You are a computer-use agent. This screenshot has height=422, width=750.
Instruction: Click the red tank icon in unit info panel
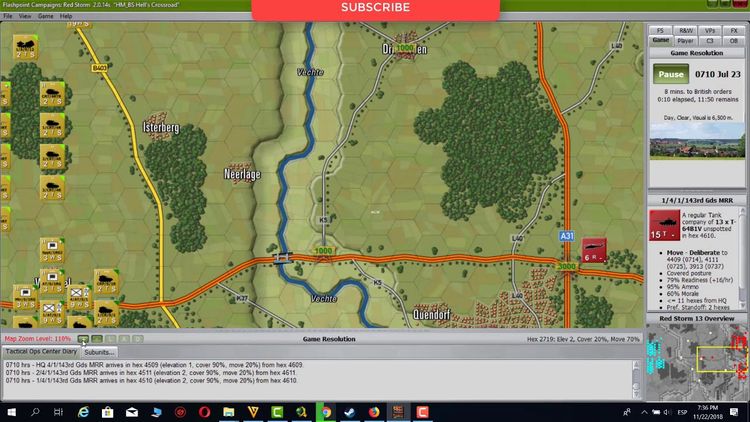(664, 225)
